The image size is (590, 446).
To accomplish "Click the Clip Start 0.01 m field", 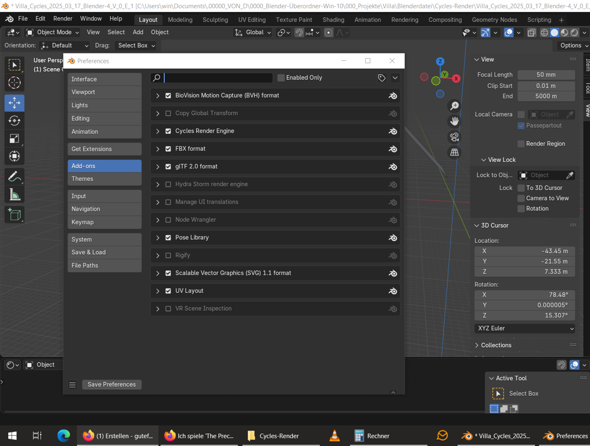I will pos(546,86).
